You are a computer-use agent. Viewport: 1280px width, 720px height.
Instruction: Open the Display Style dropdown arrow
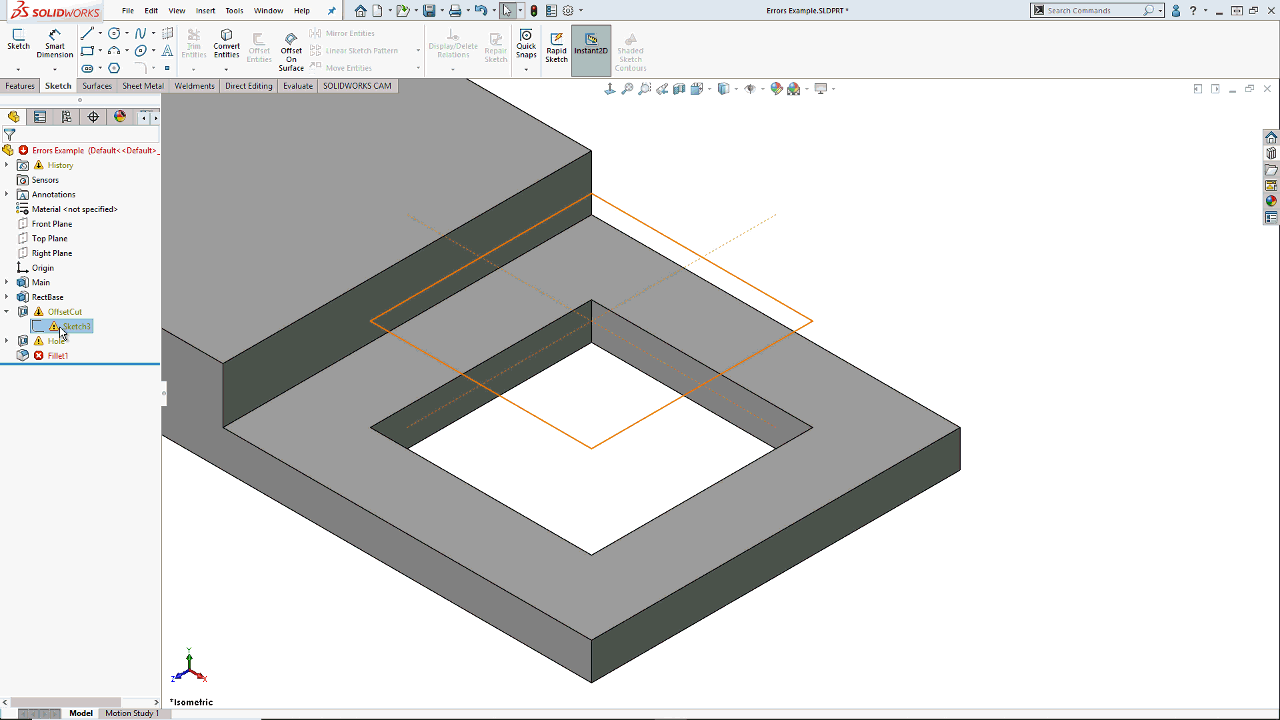pyautogui.click(x=736, y=89)
